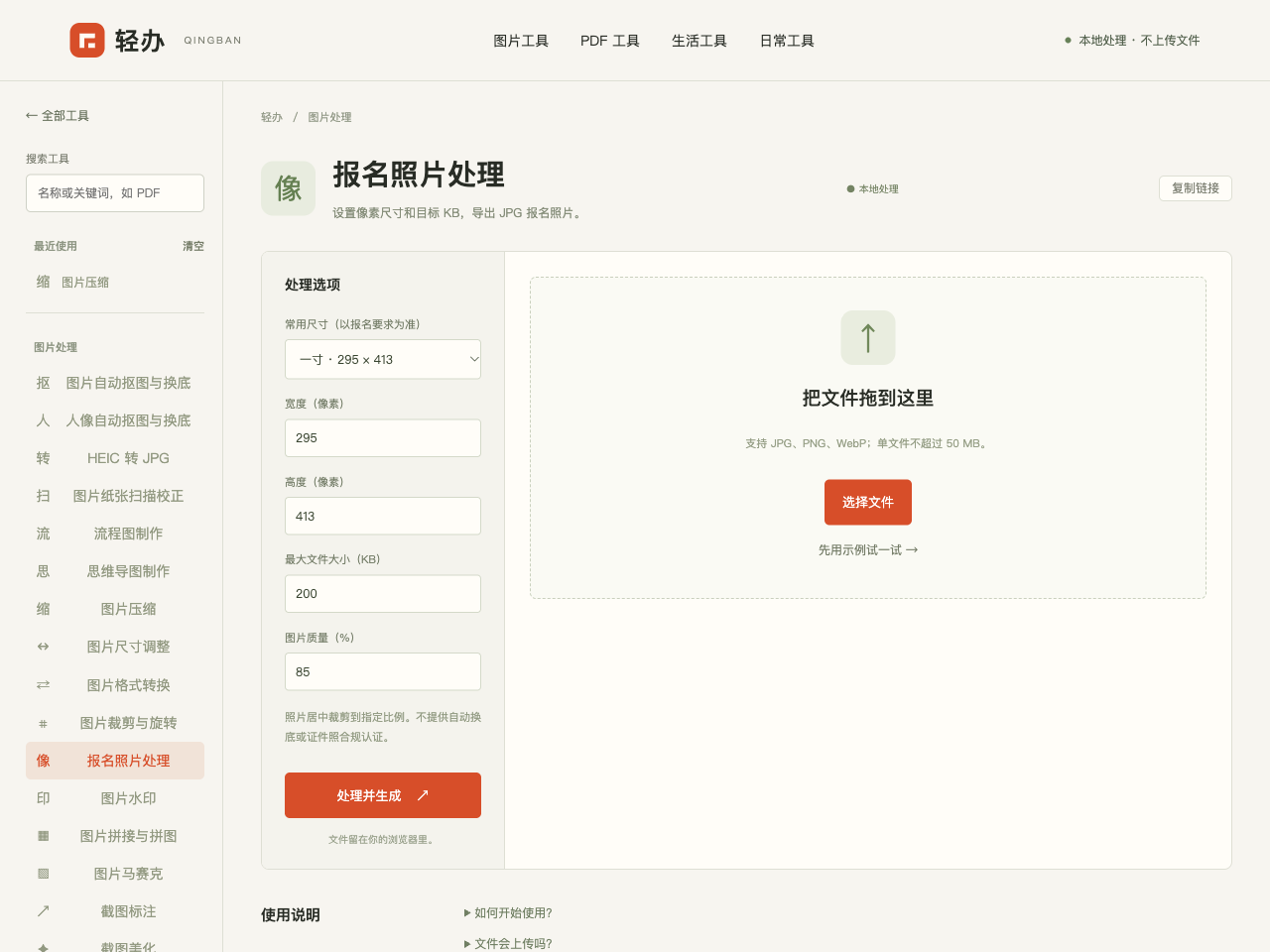This screenshot has height=952, width=1270.
Task: Open 图片尺寸调整 tool
Action: (115, 647)
